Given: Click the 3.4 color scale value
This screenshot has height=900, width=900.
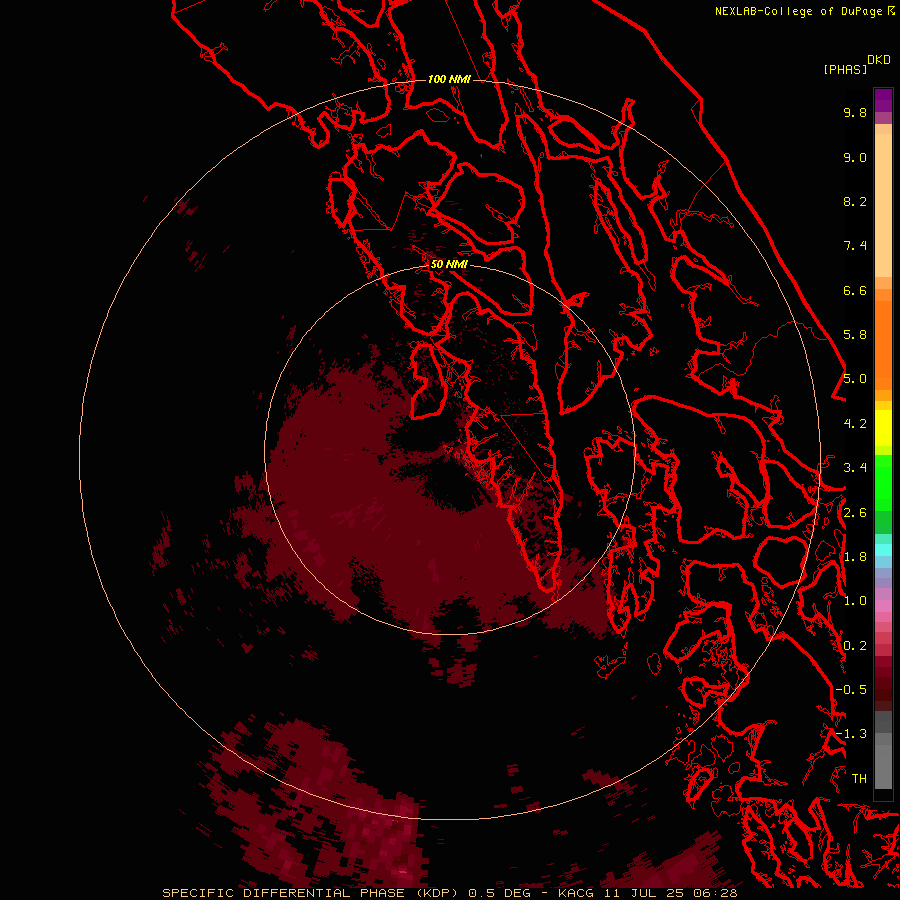Looking at the screenshot, I should 855,468.
